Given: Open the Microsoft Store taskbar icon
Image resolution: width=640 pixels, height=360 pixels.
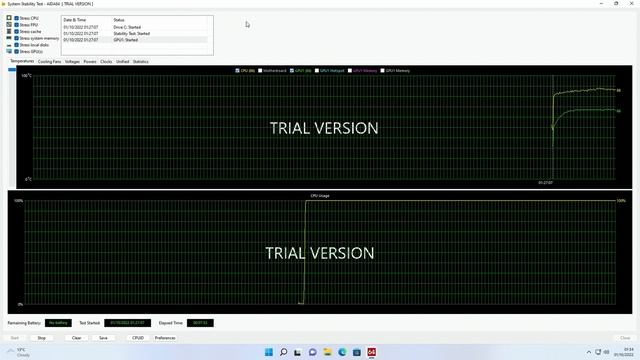Looking at the screenshot, I should coord(357,352).
